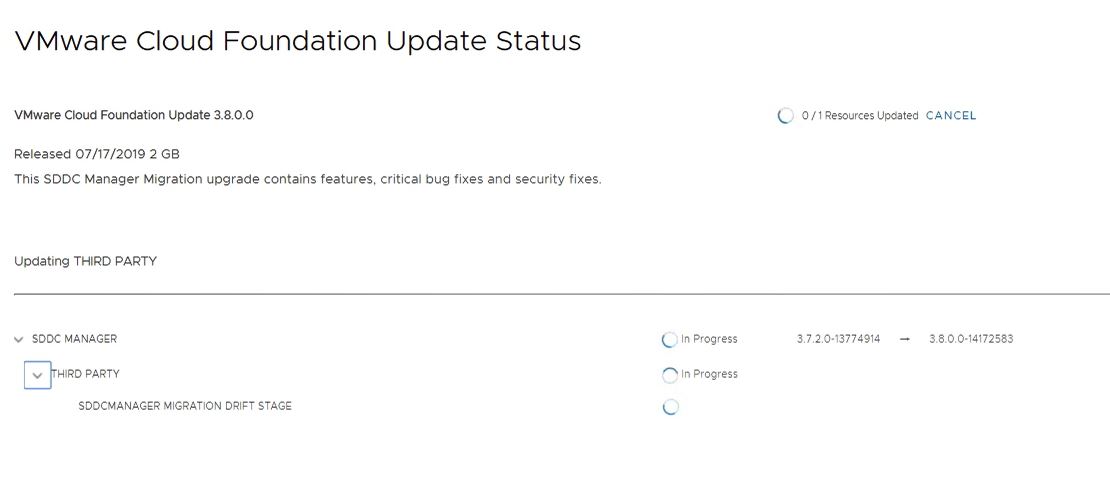The height and width of the screenshot is (494, 1110).
Task: Click the VMware Cloud Foundation Update Status title
Action: (x=297, y=41)
